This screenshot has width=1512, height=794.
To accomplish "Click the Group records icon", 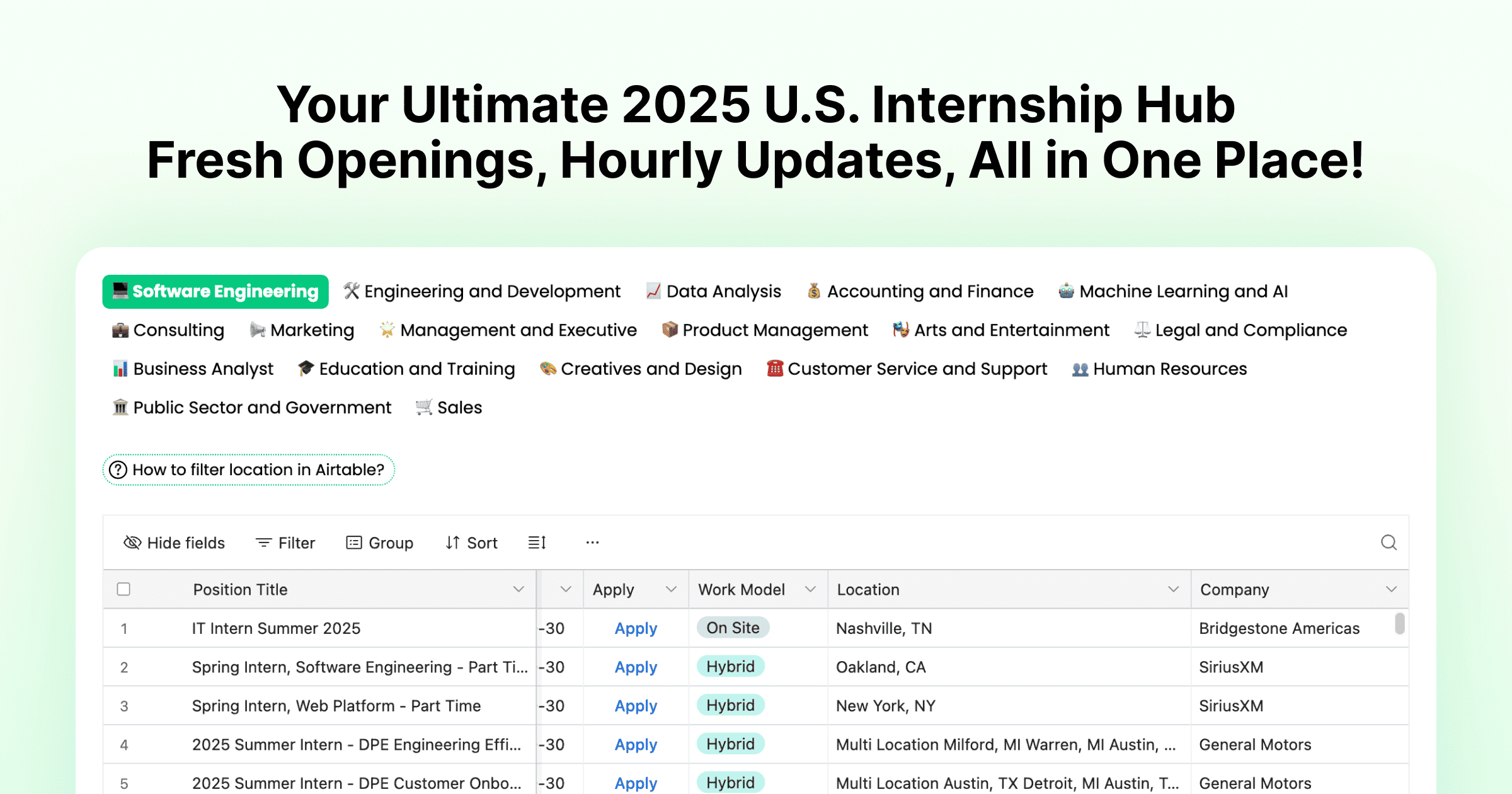I will pyautogui.click(x=354, y=543).
